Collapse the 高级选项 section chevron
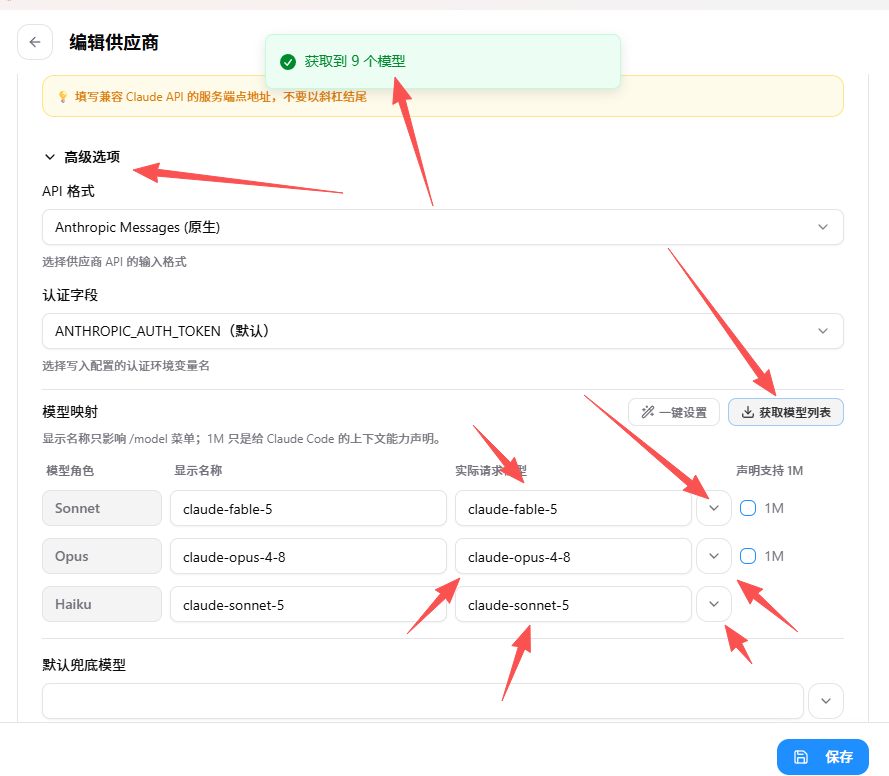Viewport: 889px width, 776px height. click(50, 157)
